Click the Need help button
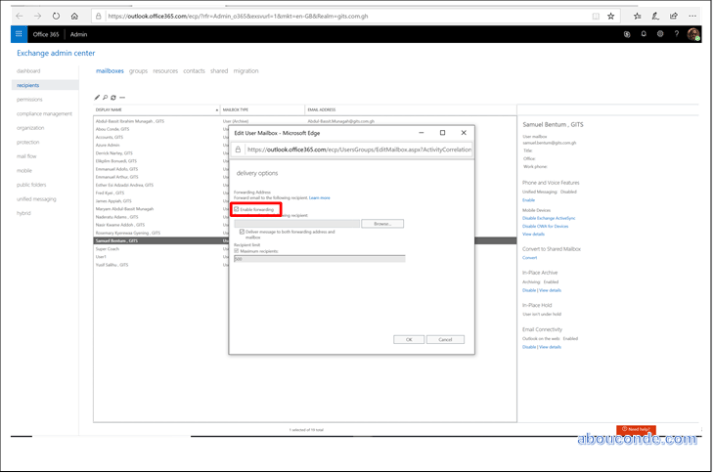Image resolution: width=714 pixels, height=473 pixels. coord(636,429)
